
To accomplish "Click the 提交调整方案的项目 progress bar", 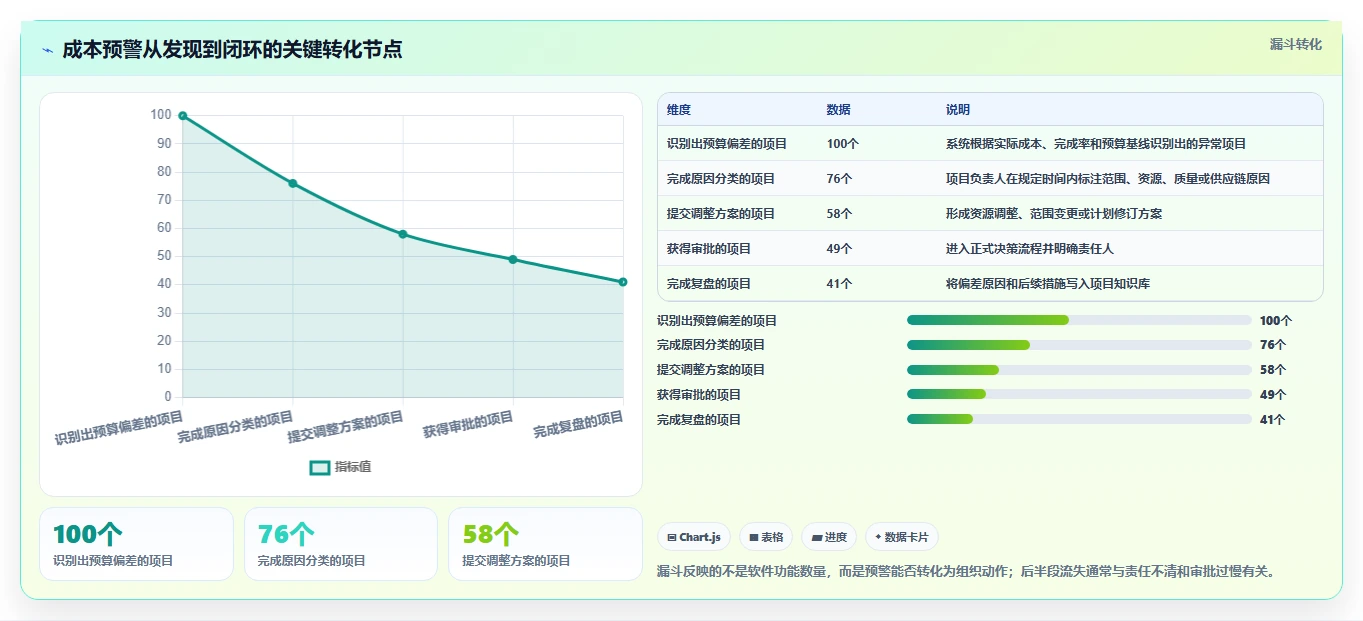I will tap(1079, 370).
